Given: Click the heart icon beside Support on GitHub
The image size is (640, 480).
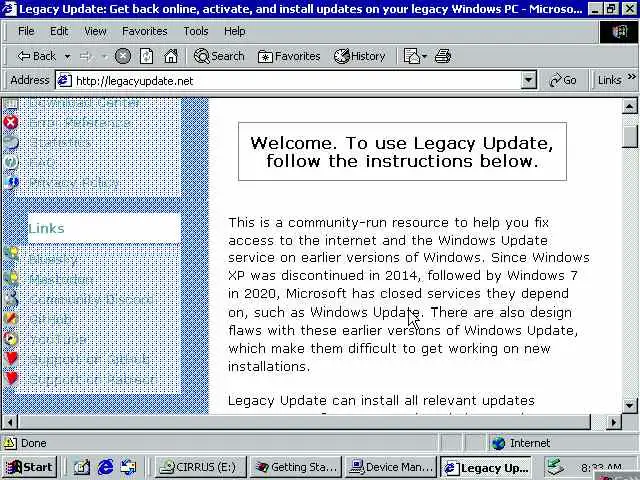Looking at the screenshot, I should click(x=11, y=358).
